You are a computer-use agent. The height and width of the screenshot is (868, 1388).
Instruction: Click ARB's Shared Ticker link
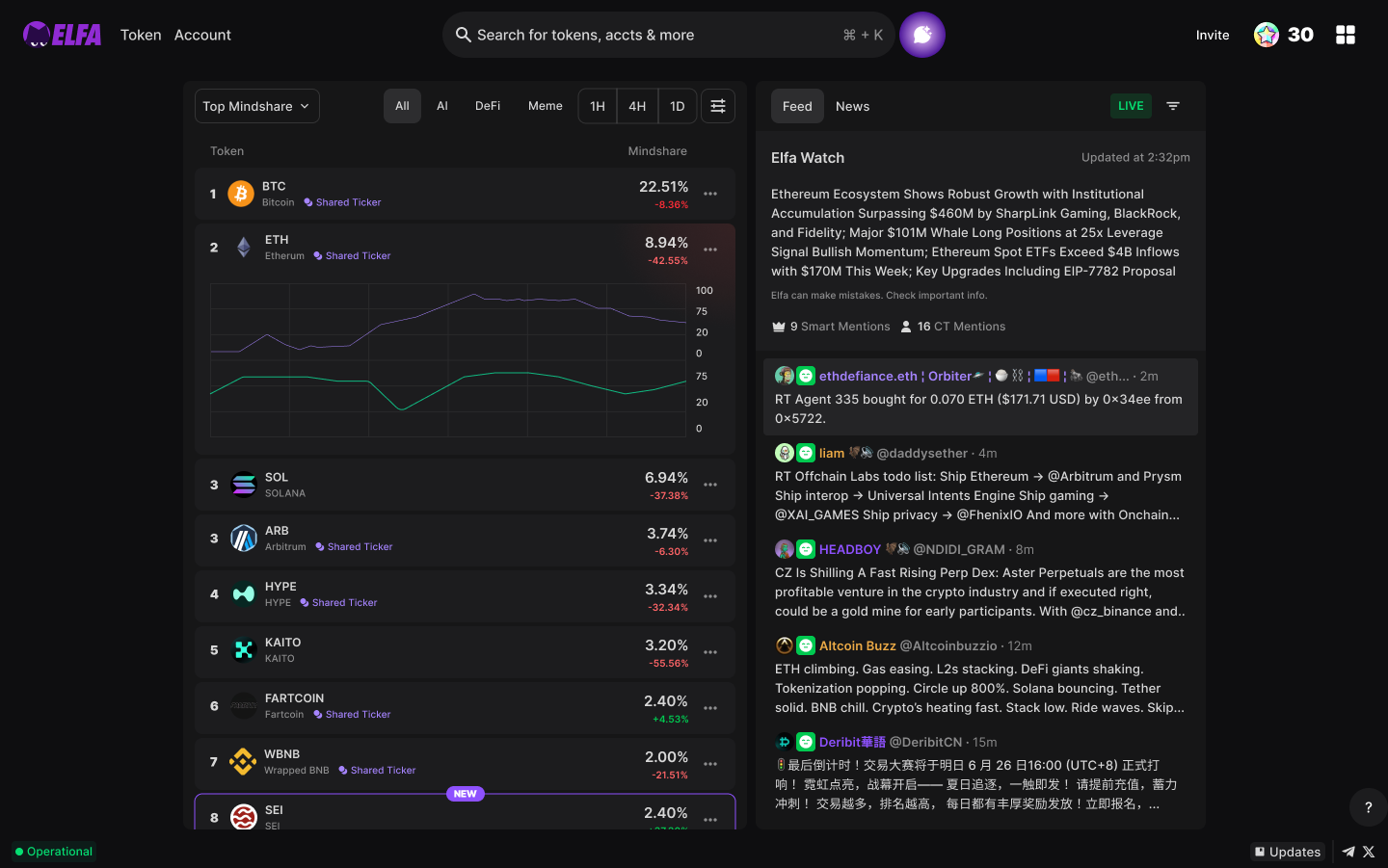pyautogui.click(x=354, y=546)
